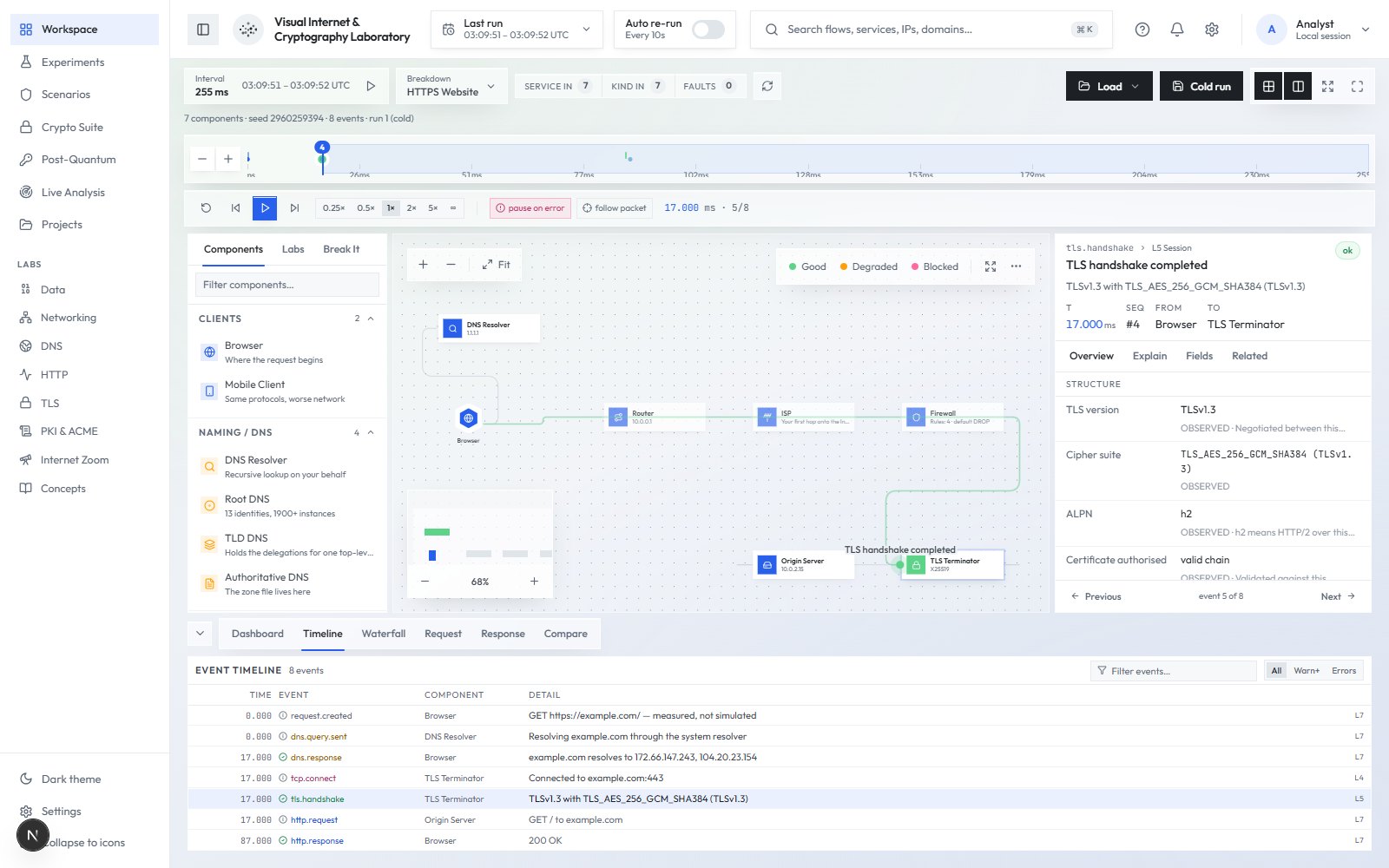Go to Next event
The image size is (1389, 868).
(x=1338, y=596)
